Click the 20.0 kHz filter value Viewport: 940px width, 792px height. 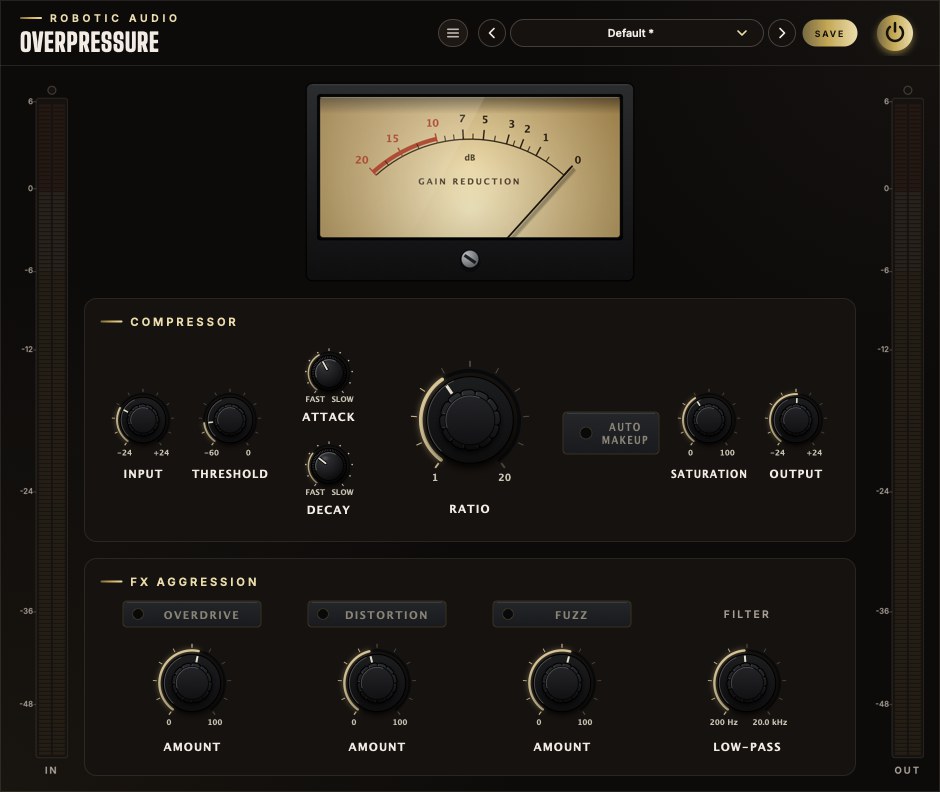pyautogui.click(x=770, y=722)
